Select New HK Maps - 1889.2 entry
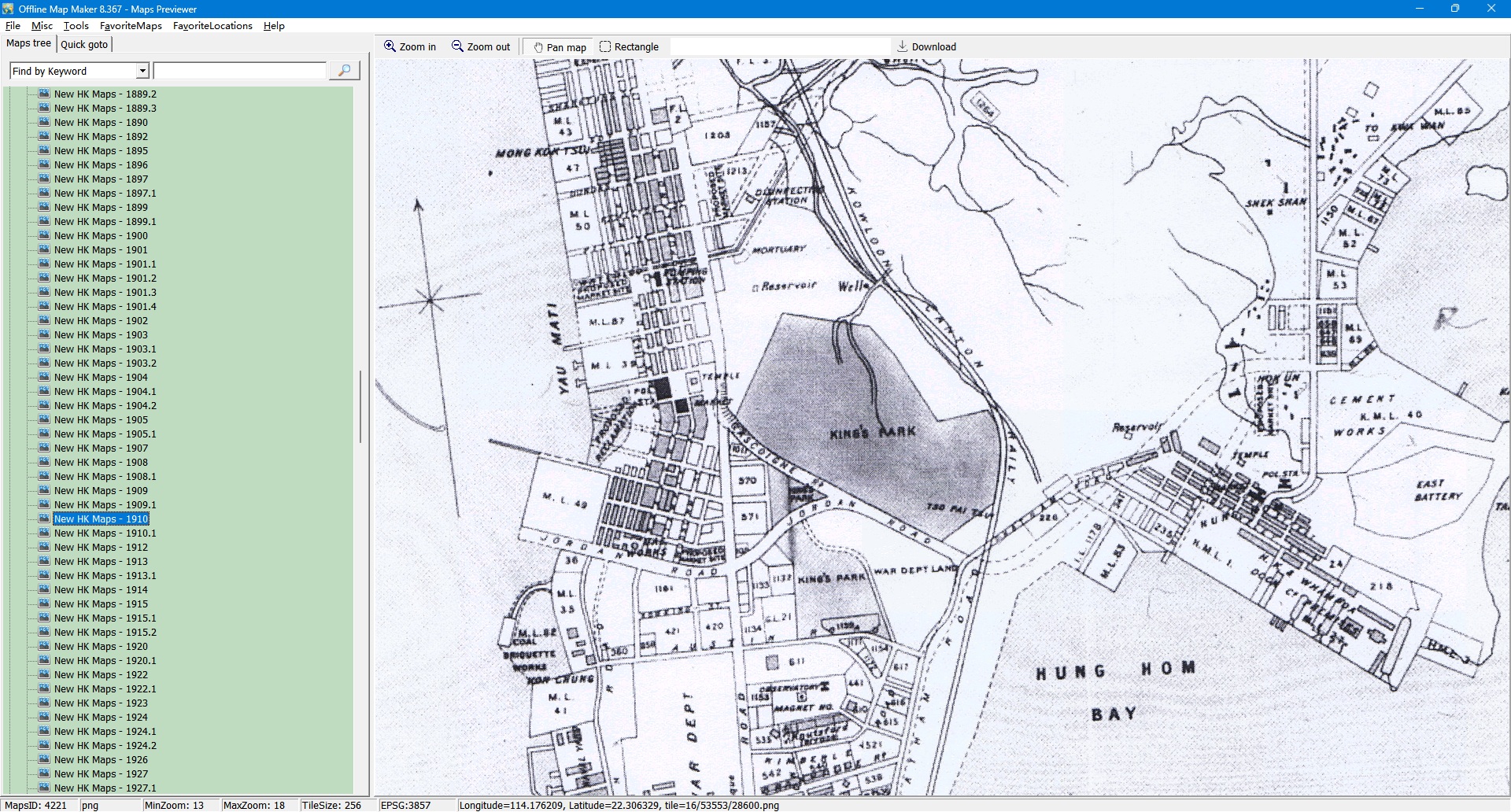 [x=105, y=94]
